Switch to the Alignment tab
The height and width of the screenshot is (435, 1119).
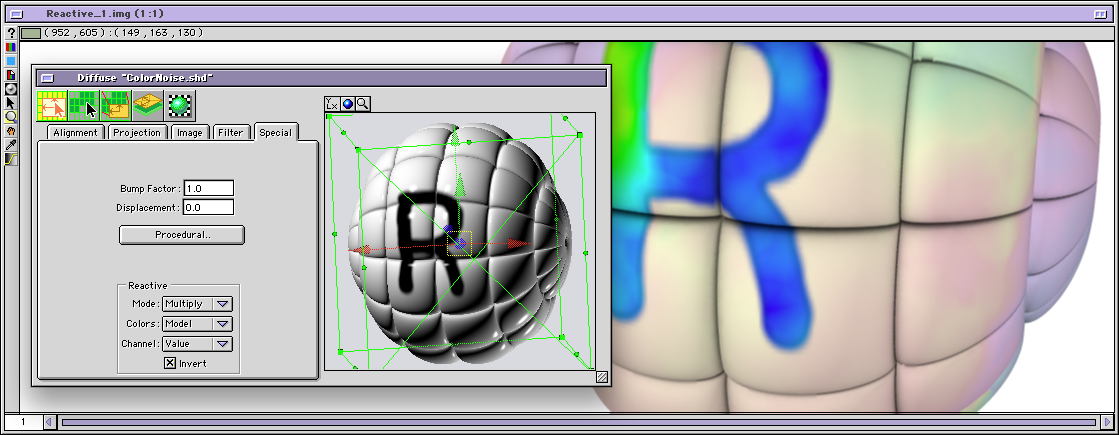75,132
